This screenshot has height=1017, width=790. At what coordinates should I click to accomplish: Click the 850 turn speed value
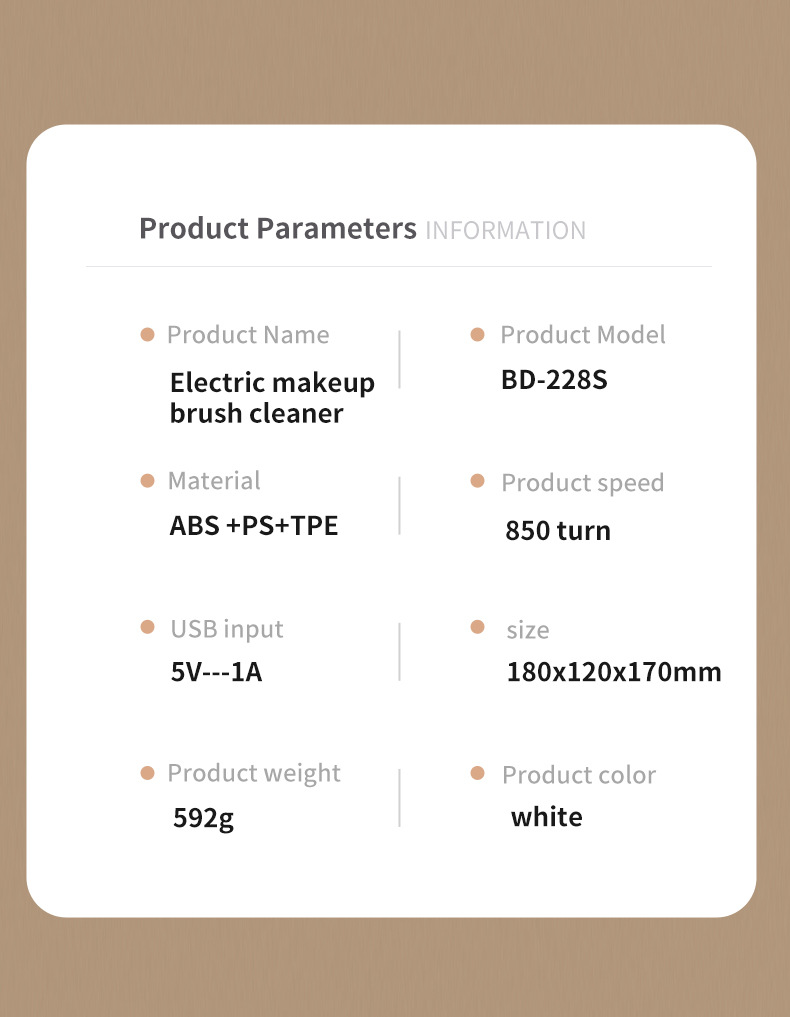pyautogui.click(x=558, y=531)
